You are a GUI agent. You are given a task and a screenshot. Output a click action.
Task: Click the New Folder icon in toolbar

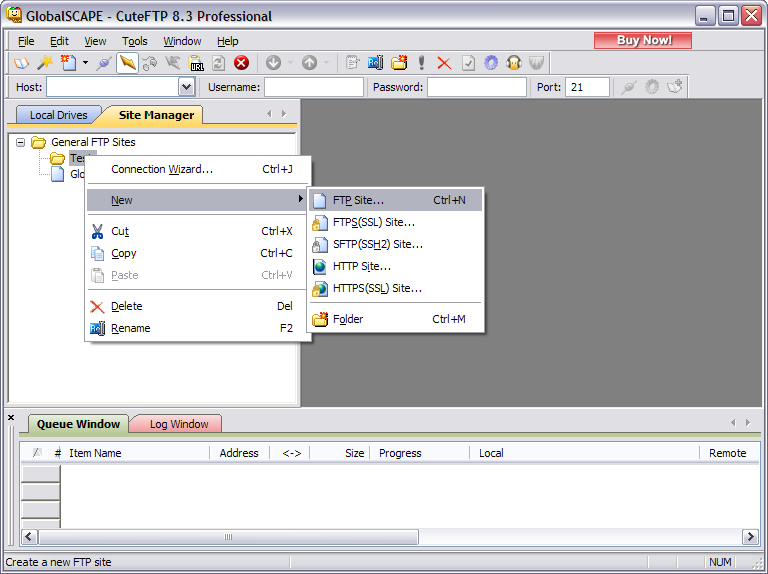point(399,63)
